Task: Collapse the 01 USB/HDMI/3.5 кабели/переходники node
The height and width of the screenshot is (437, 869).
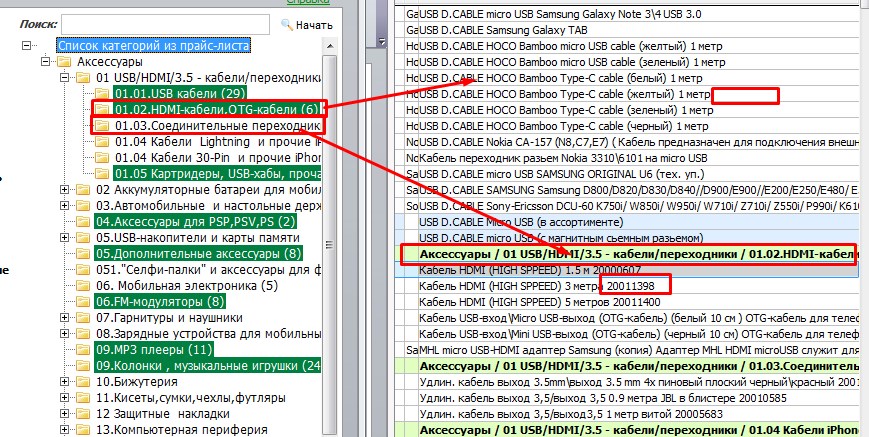Action: point(64,78)
